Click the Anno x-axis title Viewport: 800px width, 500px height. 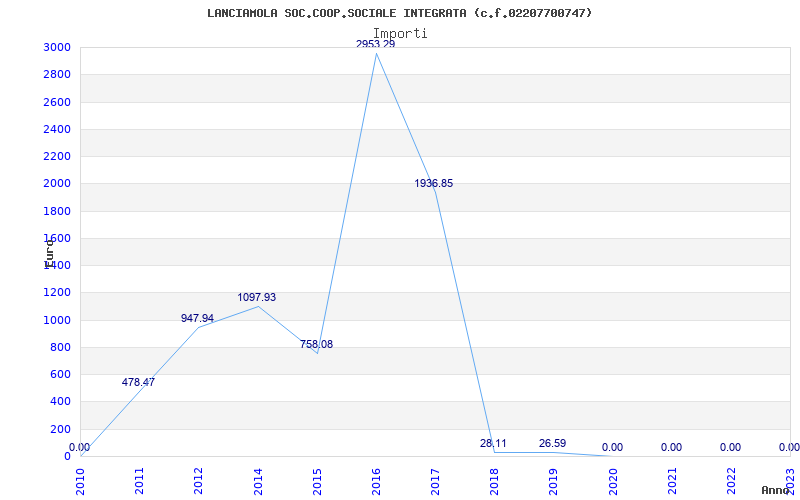pyautogui.click(x=775, y=490)
